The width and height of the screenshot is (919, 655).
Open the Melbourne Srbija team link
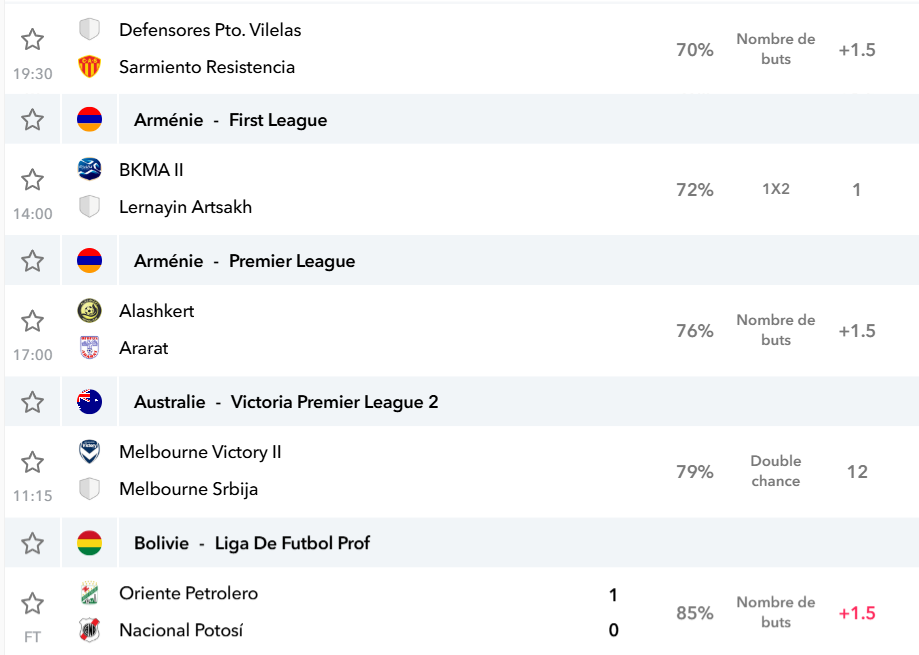click(188, 489)
